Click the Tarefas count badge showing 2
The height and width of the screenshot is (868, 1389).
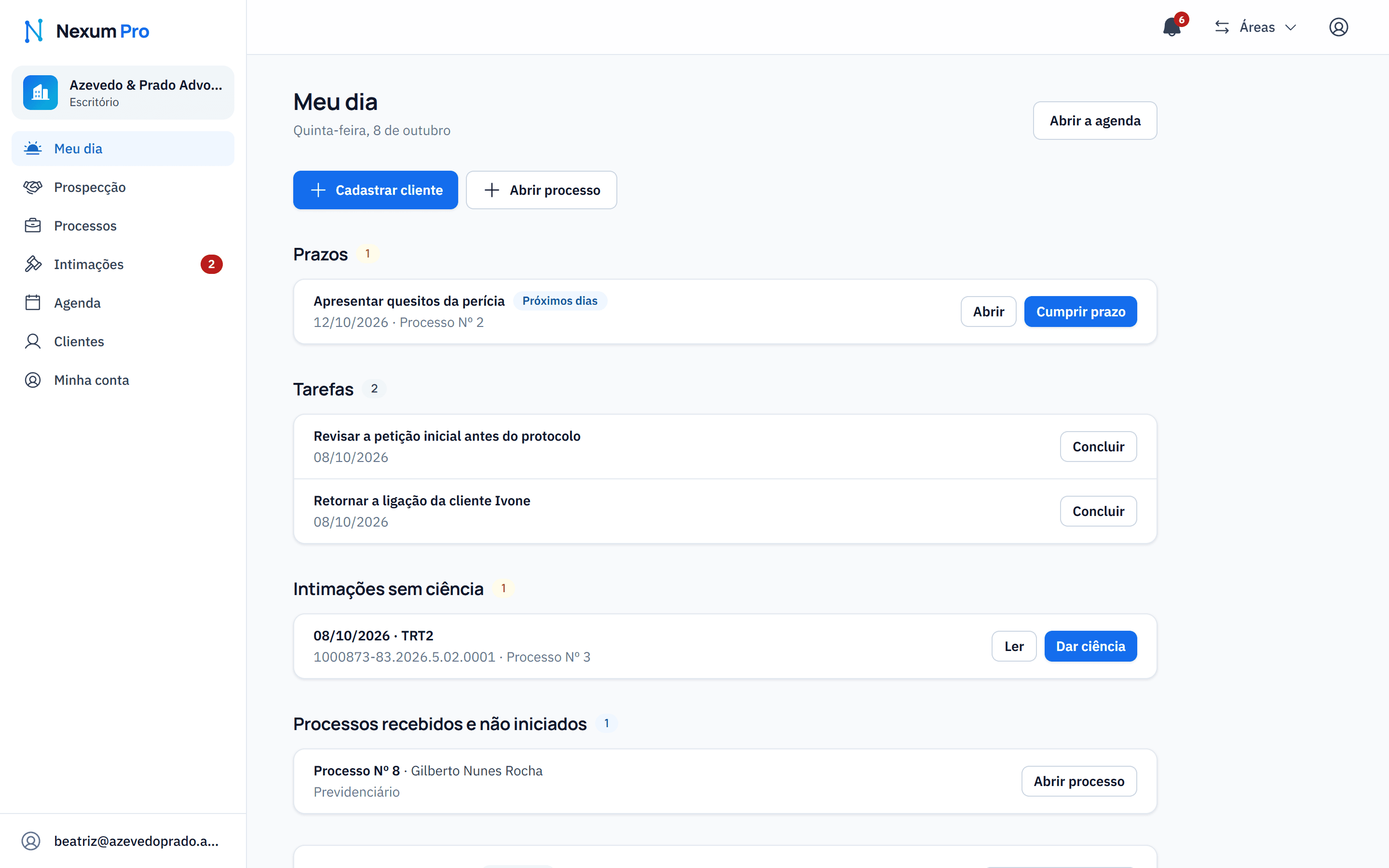pos(374,389)
